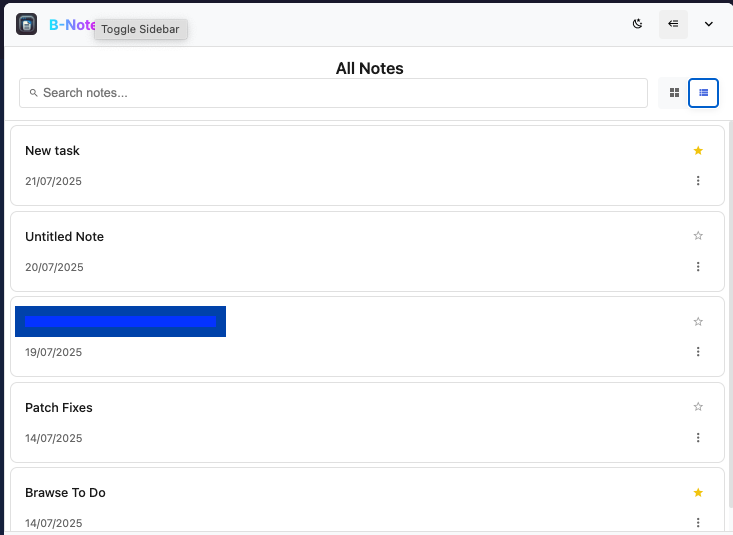This screenshot has width=733, height=535.
Task: Open three-dot menu for 19/07/2025 note
Action: 698,352
